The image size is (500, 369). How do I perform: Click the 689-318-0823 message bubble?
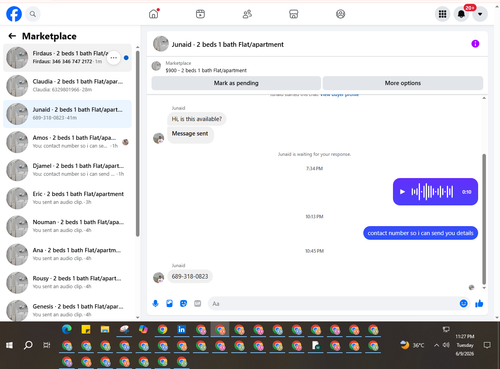pos(190,276)
